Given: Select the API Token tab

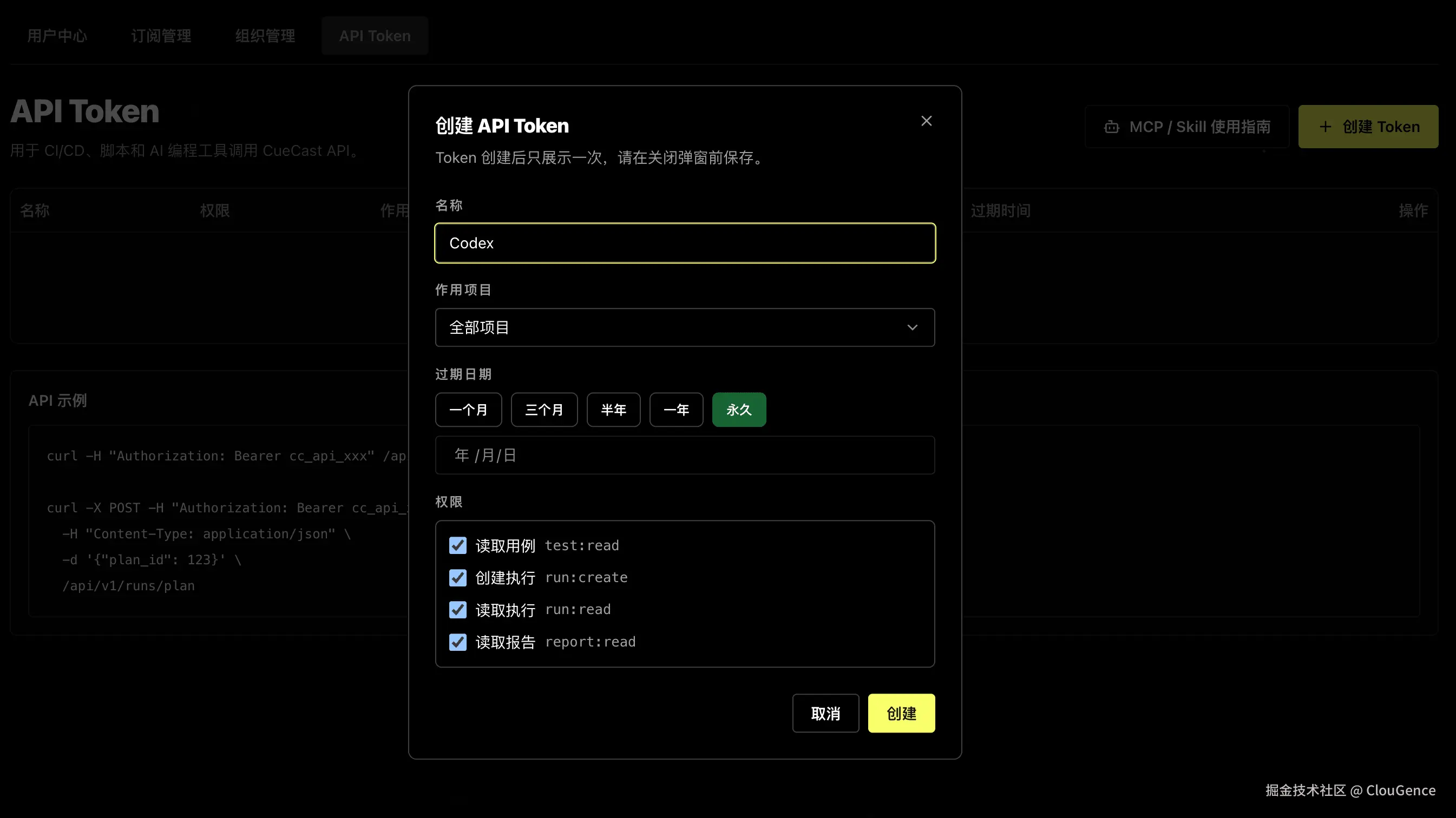Looking at the screenshot, I should click(x=375, y=36).
